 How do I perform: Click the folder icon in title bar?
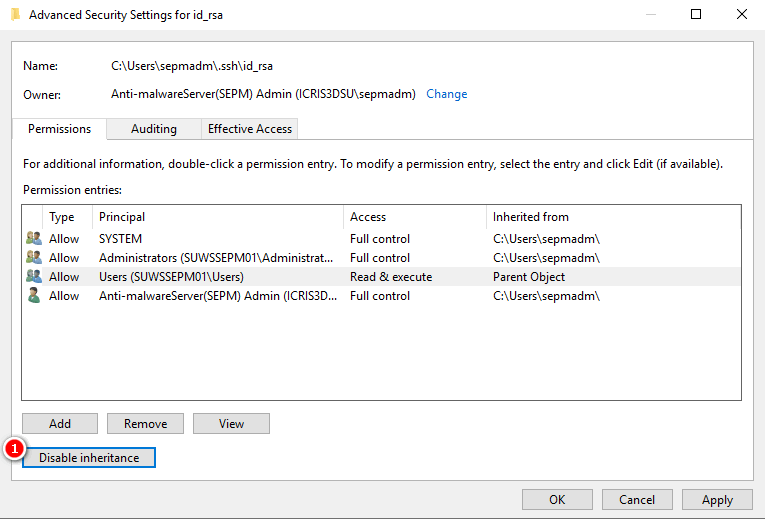tap(14, 15)
